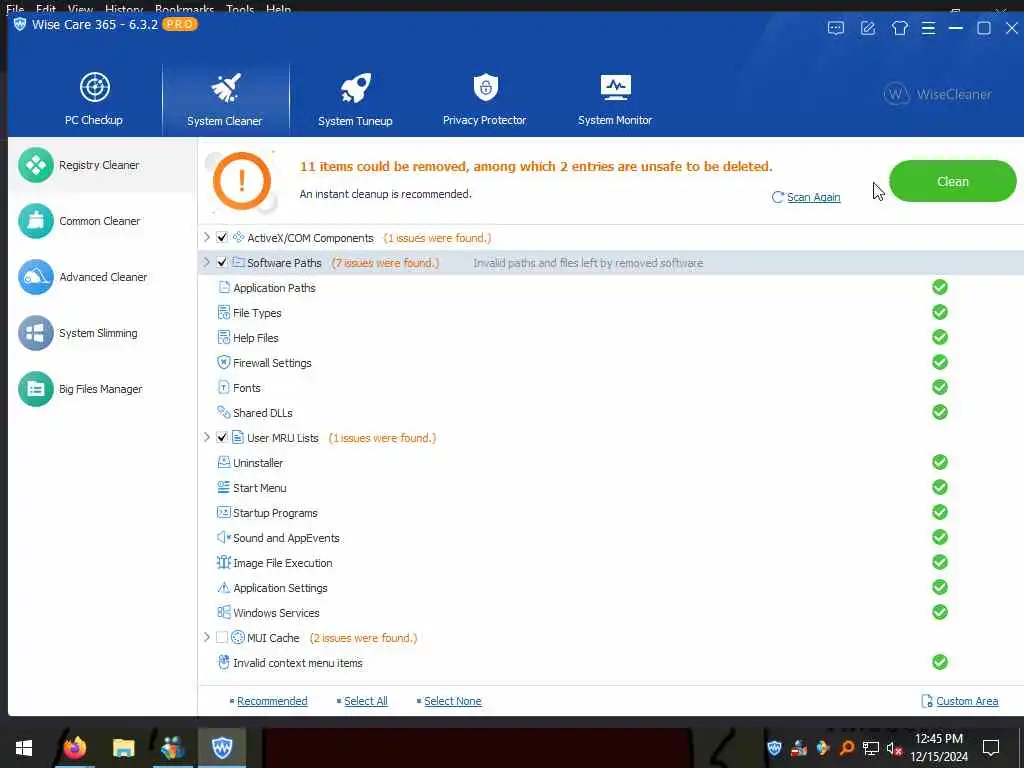Click Invalid context menu items icon
This screenshot has width=1024, height=768.
224,662
